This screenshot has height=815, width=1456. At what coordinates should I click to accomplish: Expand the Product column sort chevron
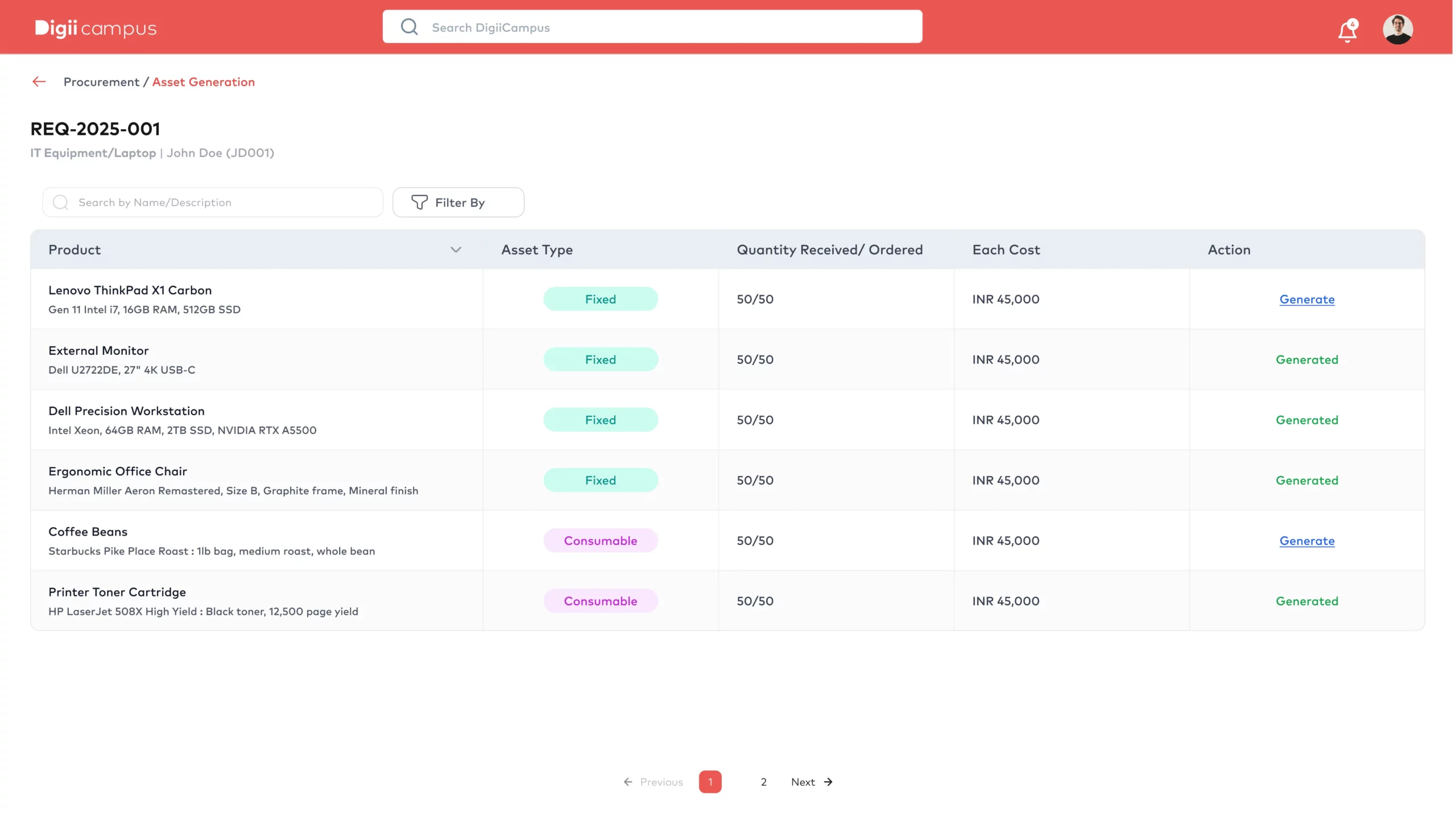pyautogui.click(x=457, y=250)
